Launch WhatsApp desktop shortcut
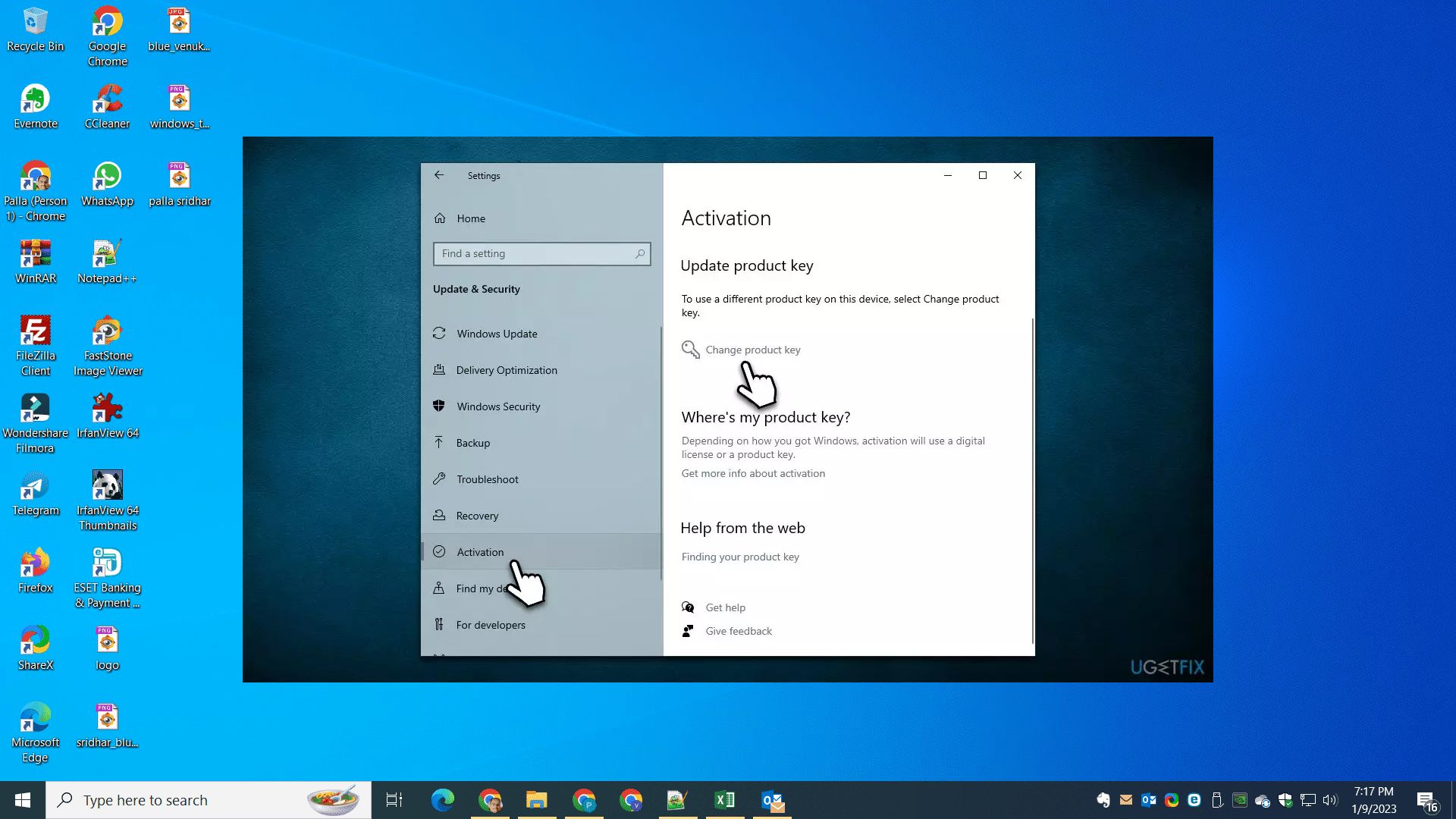The height and width of the screenshot is (819, 1456). coord(107,184)
